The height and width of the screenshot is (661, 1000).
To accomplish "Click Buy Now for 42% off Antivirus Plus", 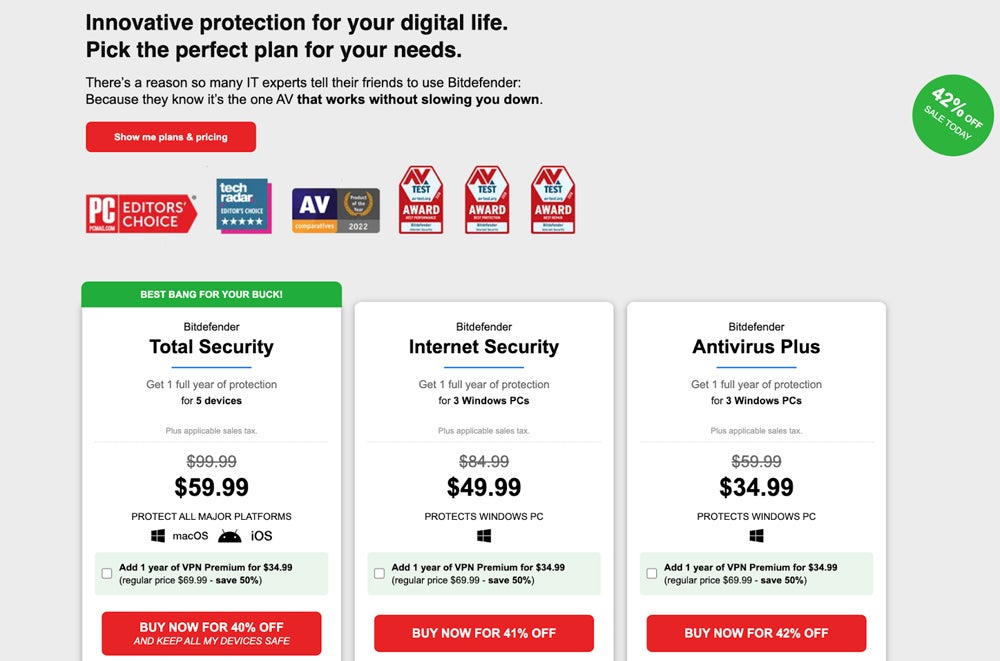I will (756, 633).
